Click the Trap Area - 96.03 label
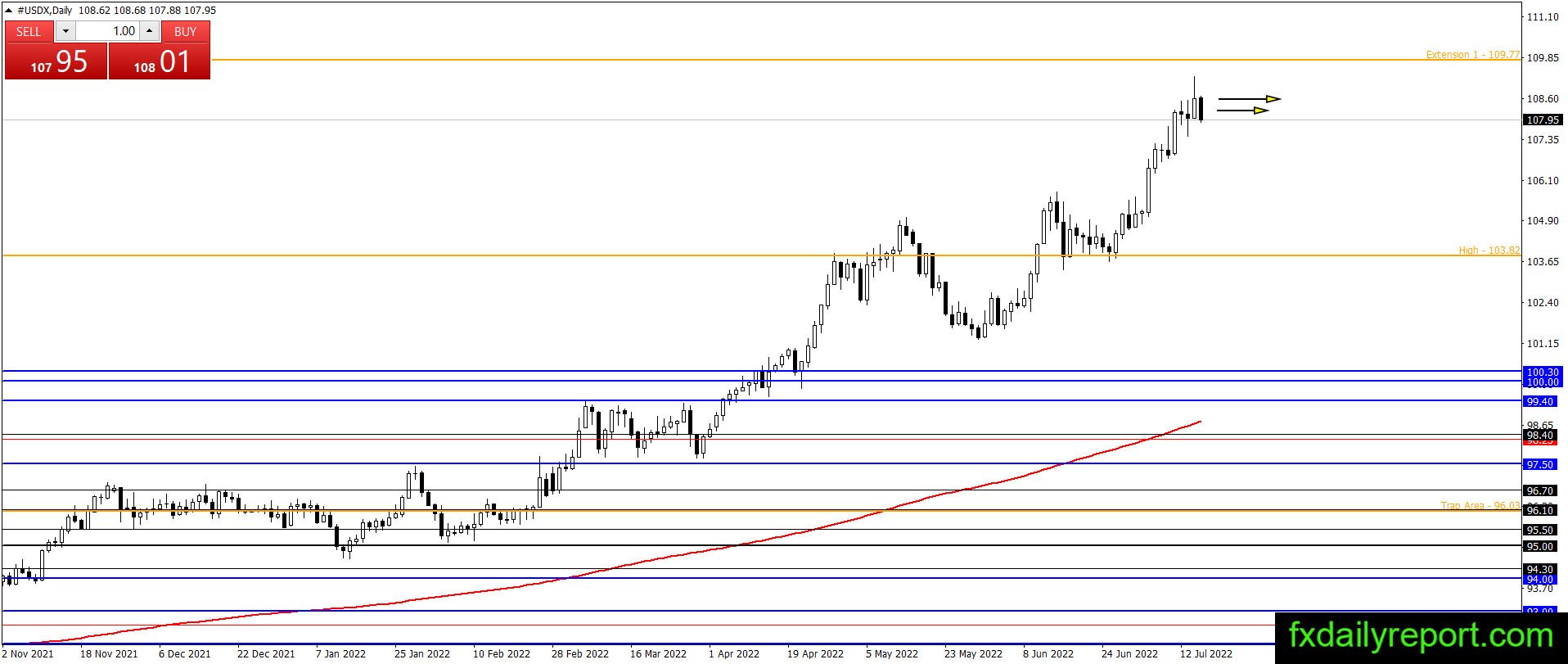The image size is (1568, 664). [1480, 505]
